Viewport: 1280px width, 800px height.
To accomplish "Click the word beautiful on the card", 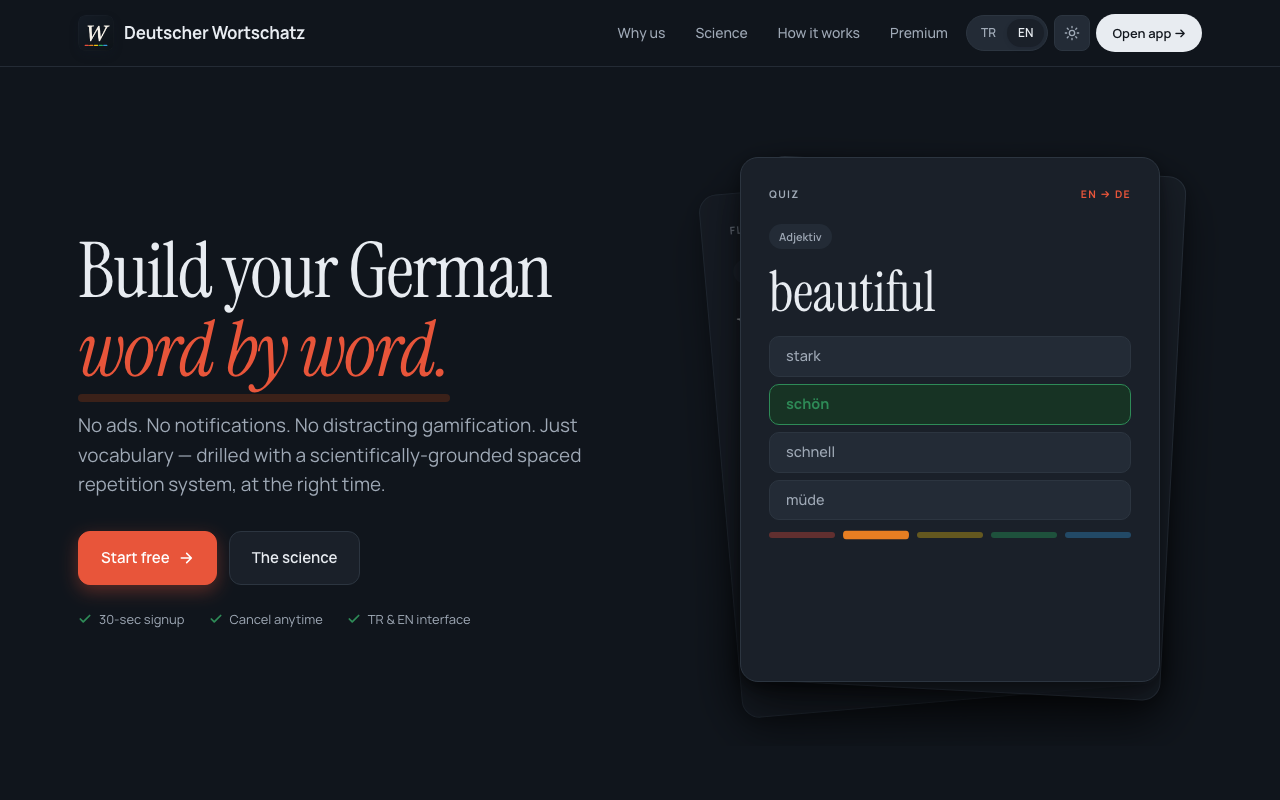I will (x=852, y=292).
